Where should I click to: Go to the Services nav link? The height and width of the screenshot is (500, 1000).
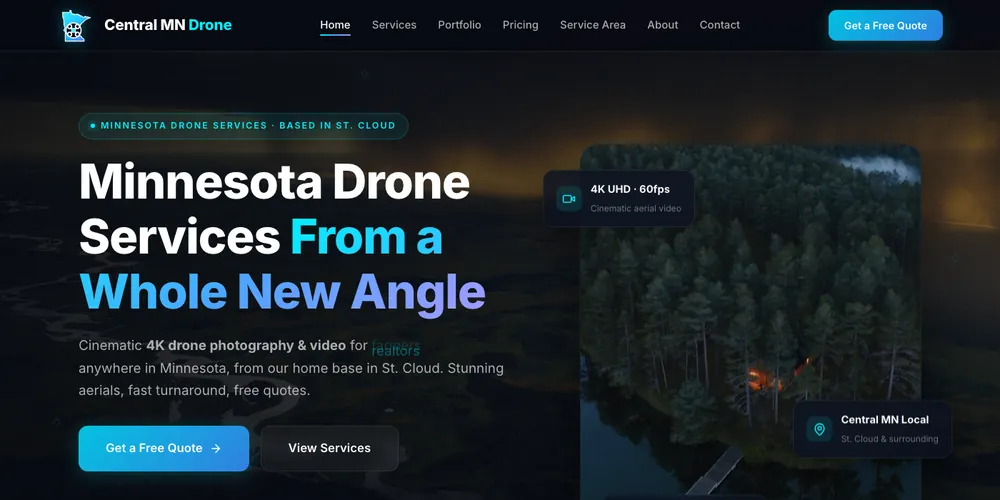click(394, 25)
